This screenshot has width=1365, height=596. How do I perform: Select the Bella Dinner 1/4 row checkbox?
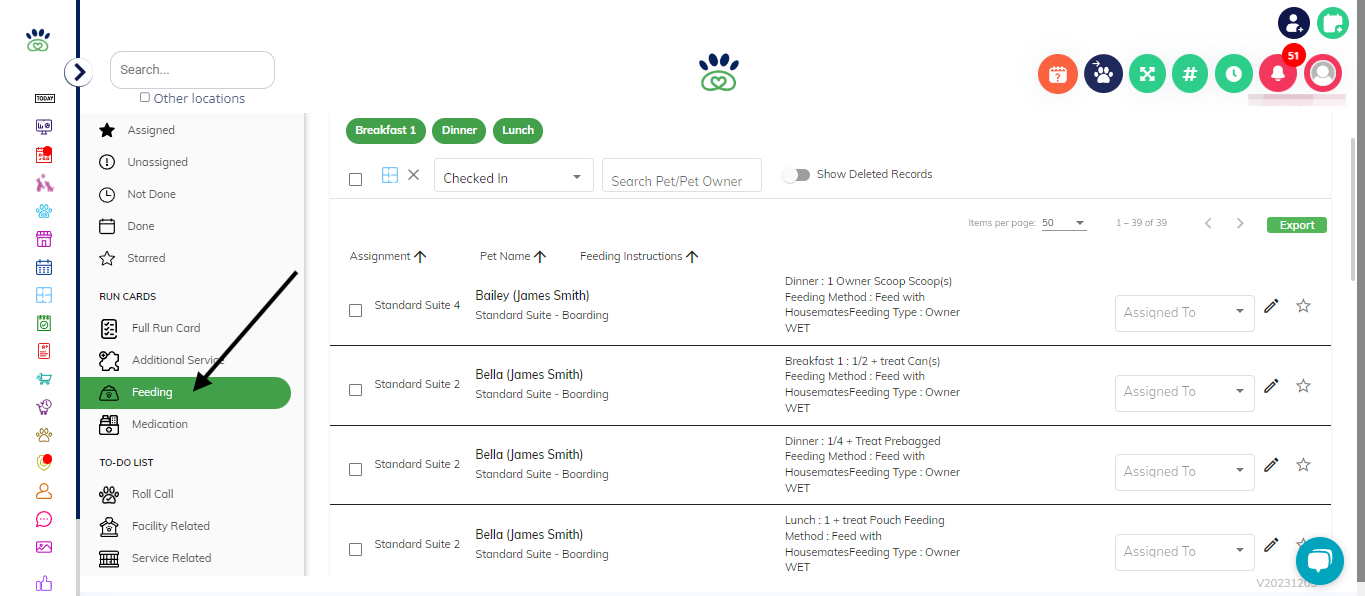pyautogui.click(x=356, y=470)
